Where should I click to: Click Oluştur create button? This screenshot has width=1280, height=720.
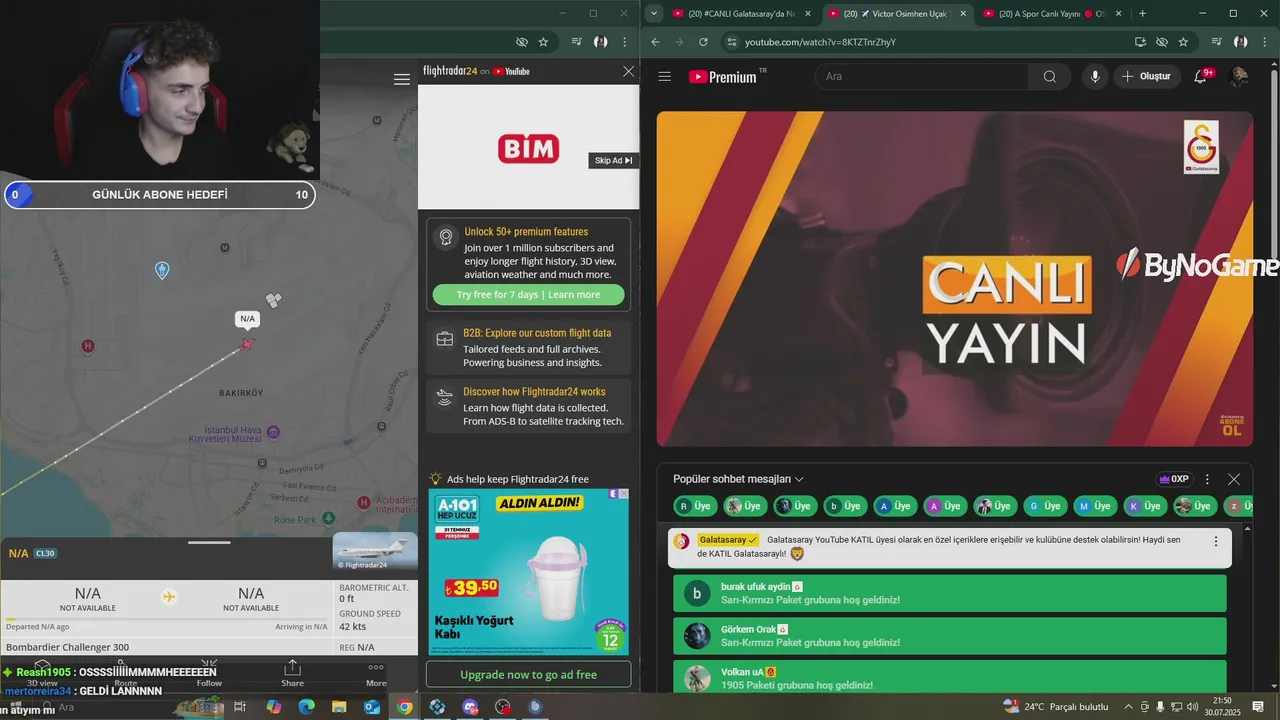coord(1147,77)
